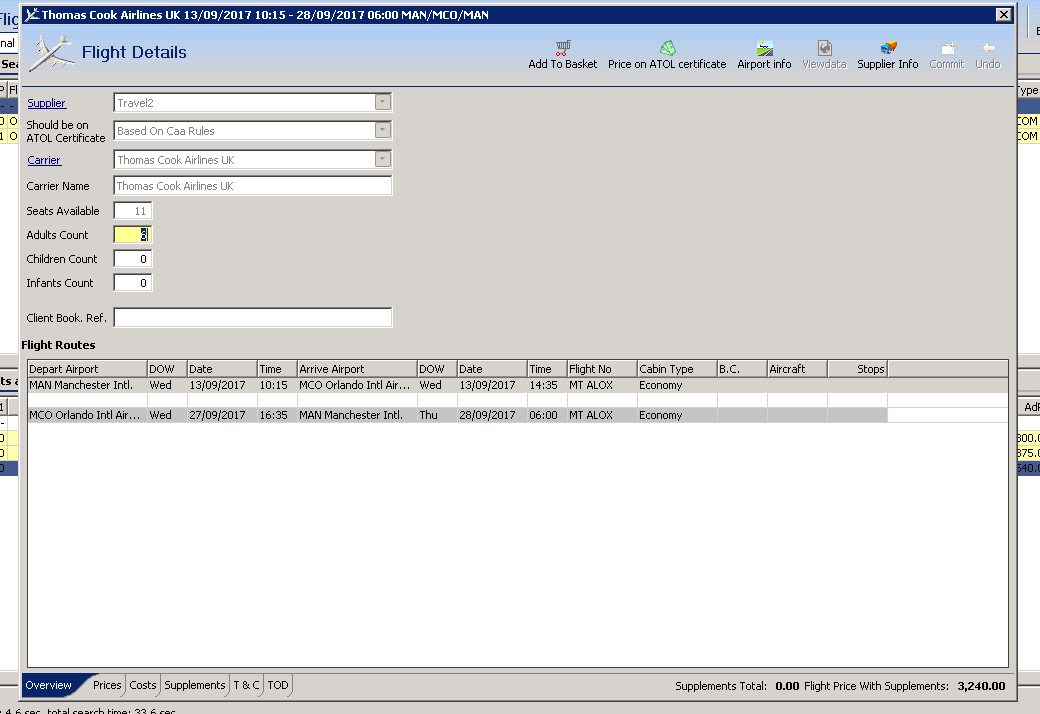Click the Thu day-of-week cell
This screenshot has height=714, width=1040.
click(437, 415)
